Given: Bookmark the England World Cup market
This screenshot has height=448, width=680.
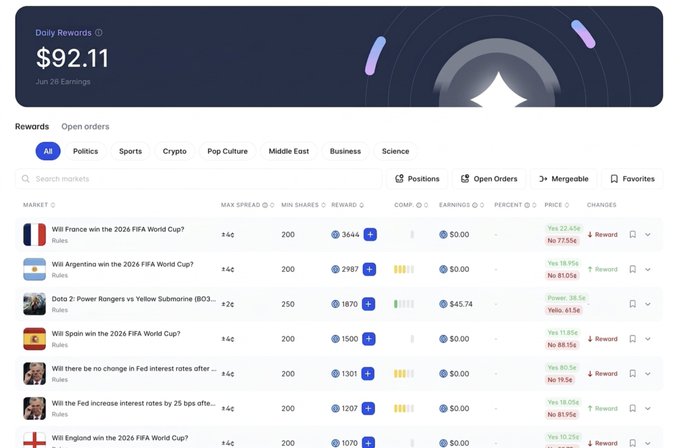Looking at the screenshot, I should pos(633,443).
